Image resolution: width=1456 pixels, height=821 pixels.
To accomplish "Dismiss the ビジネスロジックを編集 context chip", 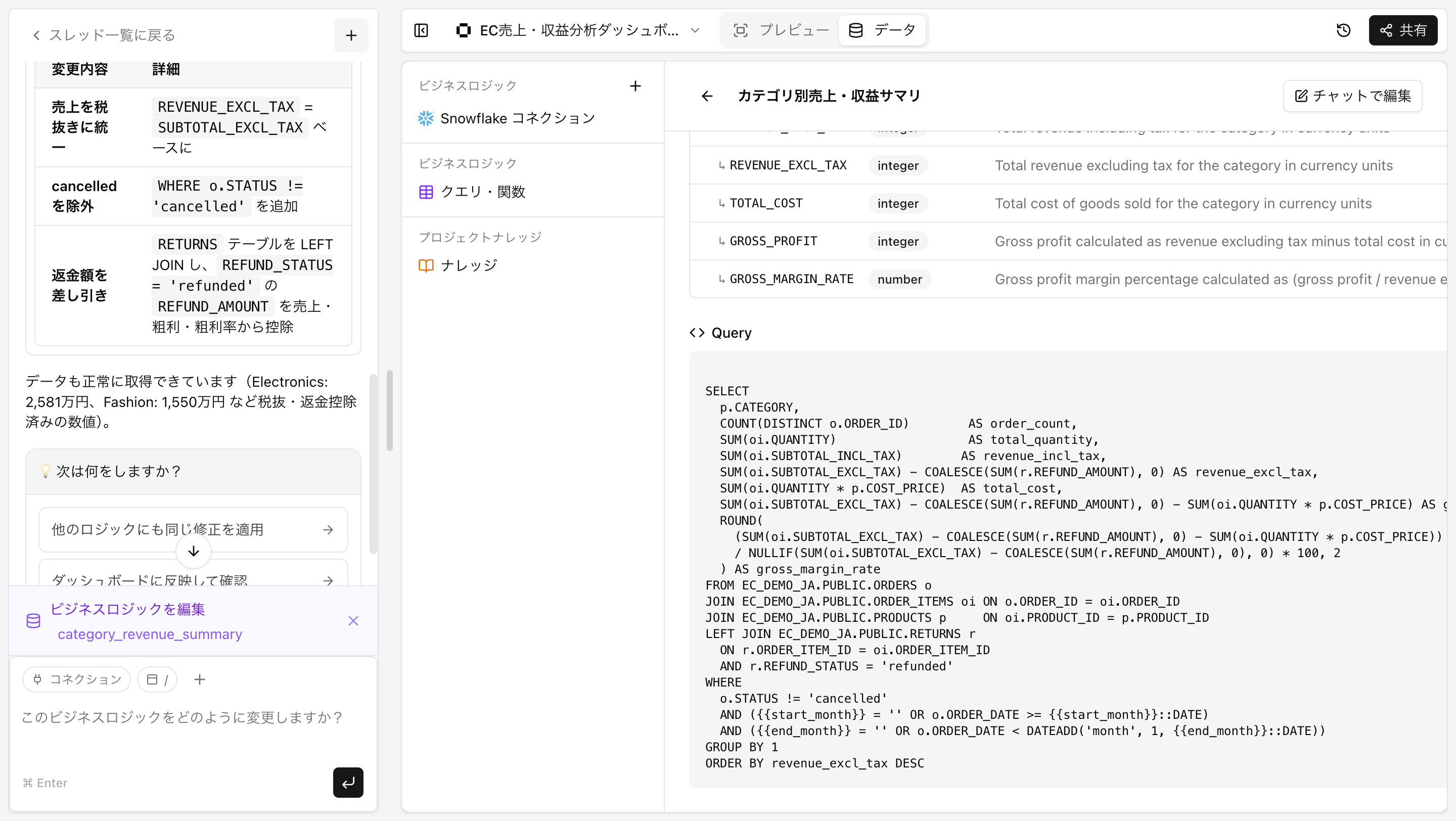I will pyautogui.click(x=353, y=621).
